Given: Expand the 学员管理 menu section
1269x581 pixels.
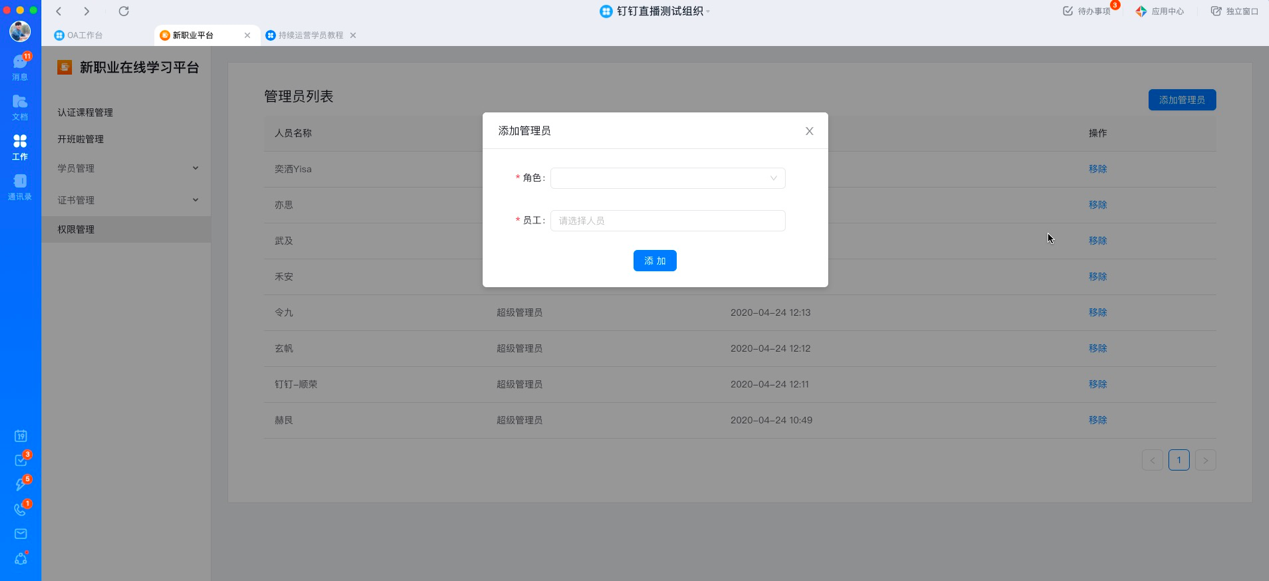Looking at the screenshot, I should pyautogui.click(x=126, y=169).
